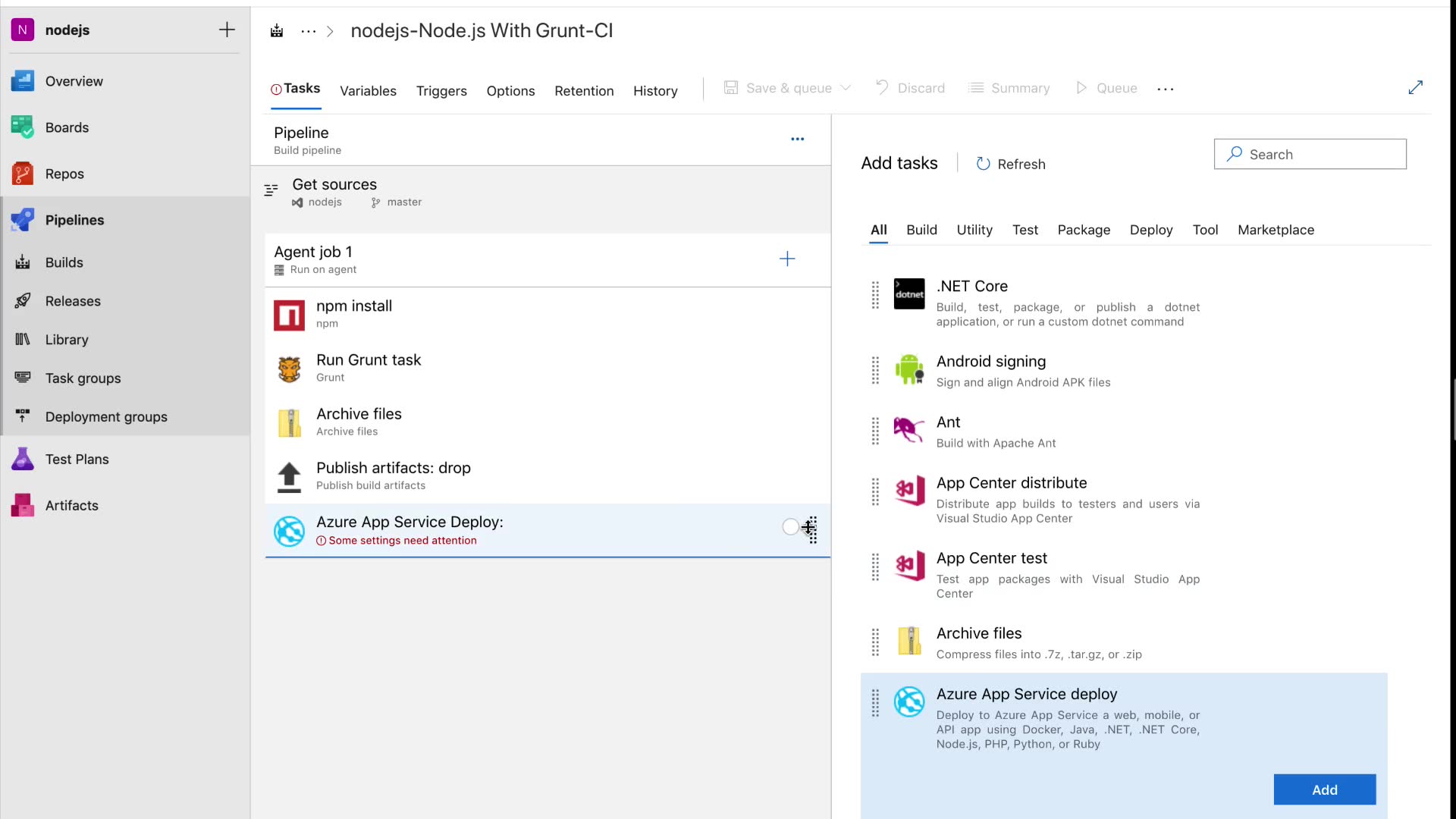Image resolution: width=1456 pixels, height=819 pixels.
Task: Open Pipeline more options ellipsis
Action: pos(797,139)
